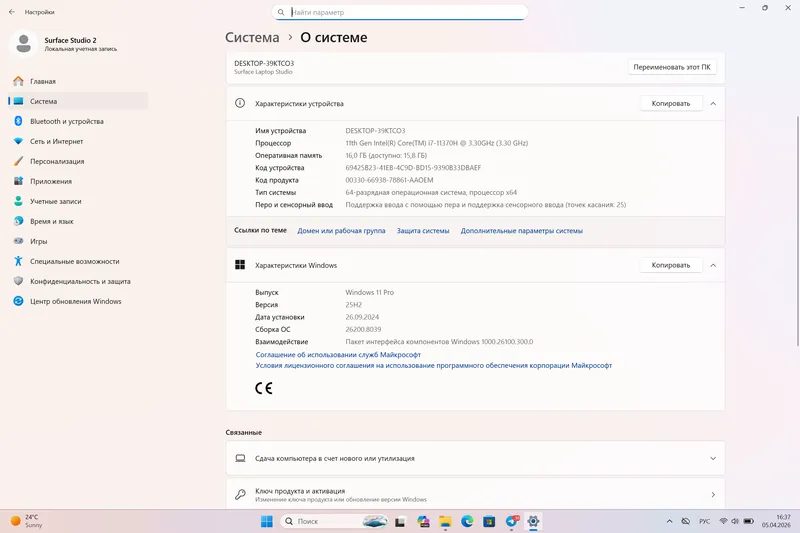Open the Защита системы link
The image size is (800, 533).
[x=423, y=231]
